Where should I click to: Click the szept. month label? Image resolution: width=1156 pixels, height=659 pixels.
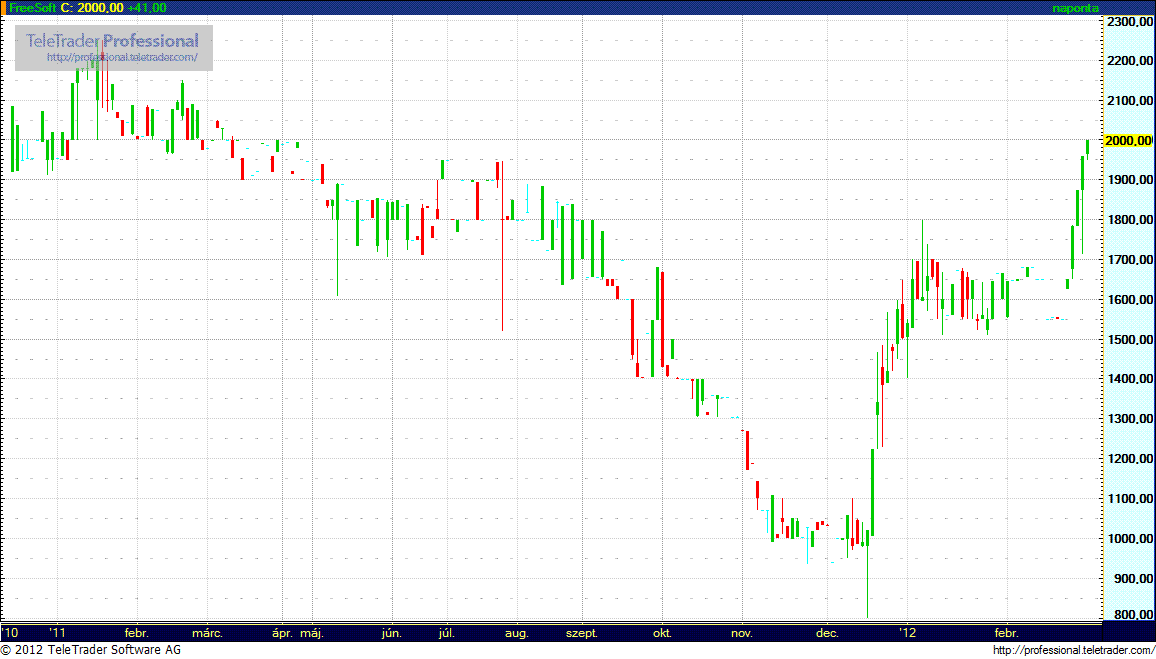582,633
